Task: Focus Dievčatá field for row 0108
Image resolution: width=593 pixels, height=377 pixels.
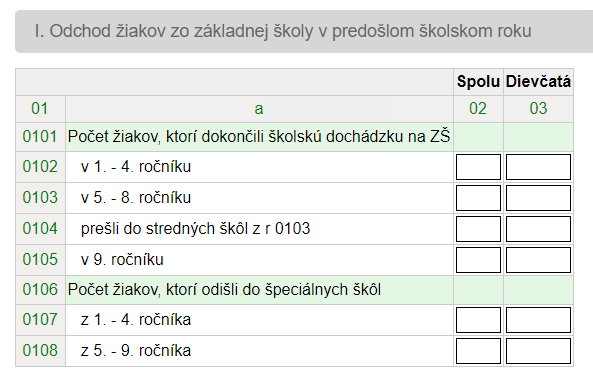Action: coord(538,351)
